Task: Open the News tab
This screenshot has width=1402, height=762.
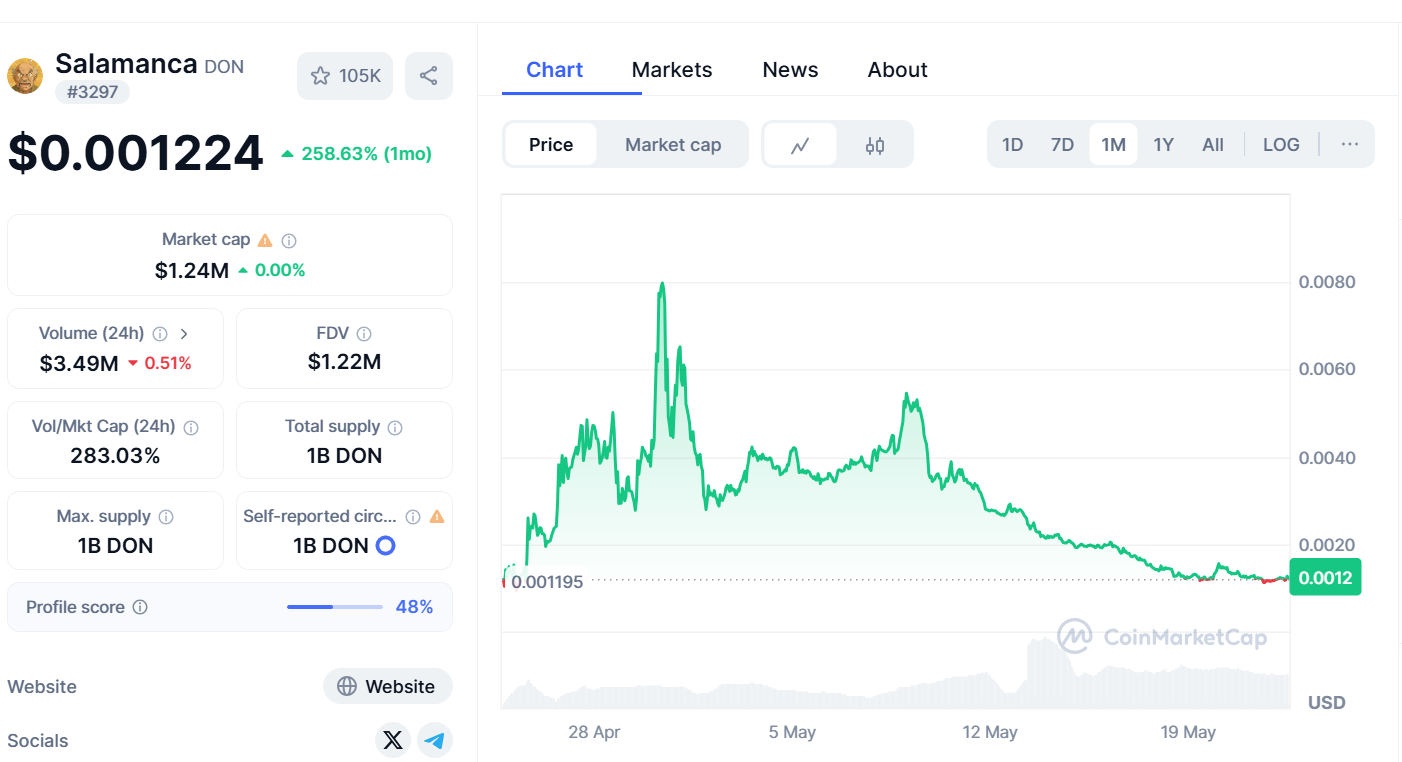Action: click(790, 70)
